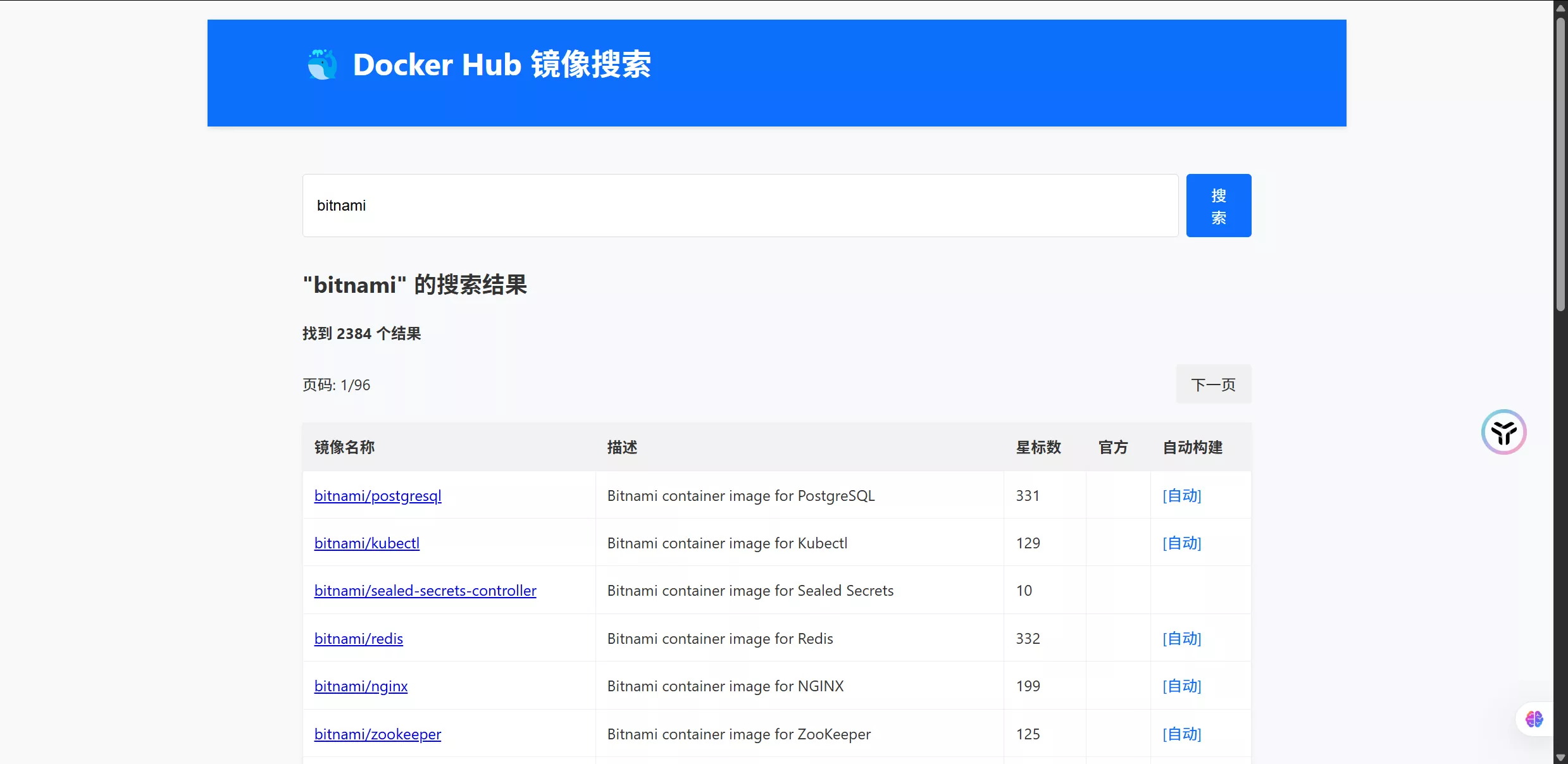
Task: Click [自动] tag in kubectl row
Action: (1181, 543)
